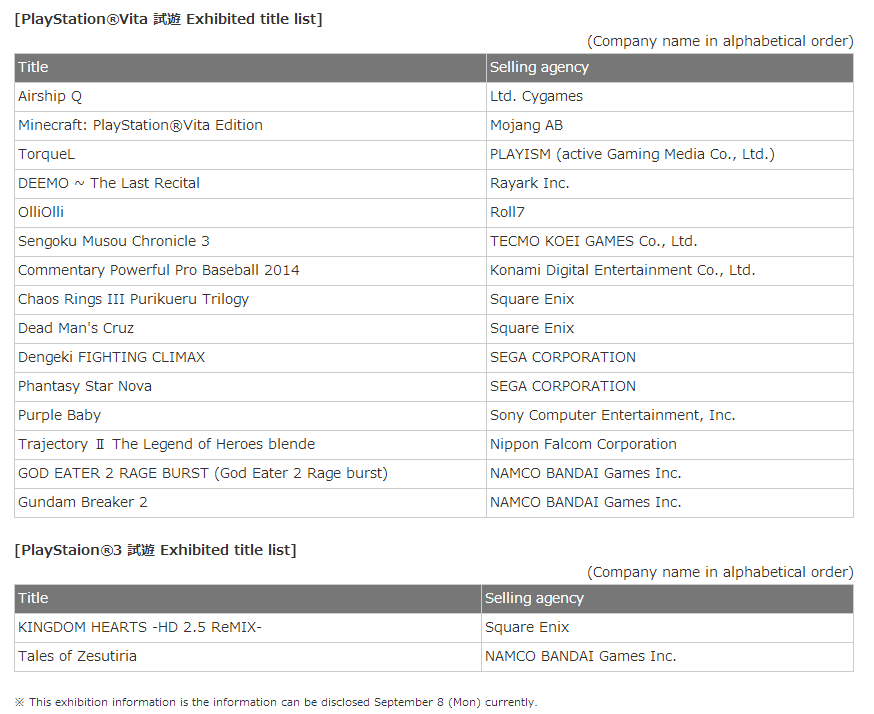
Task: Click the Vita table 'Title' column header
Action: 250,67
